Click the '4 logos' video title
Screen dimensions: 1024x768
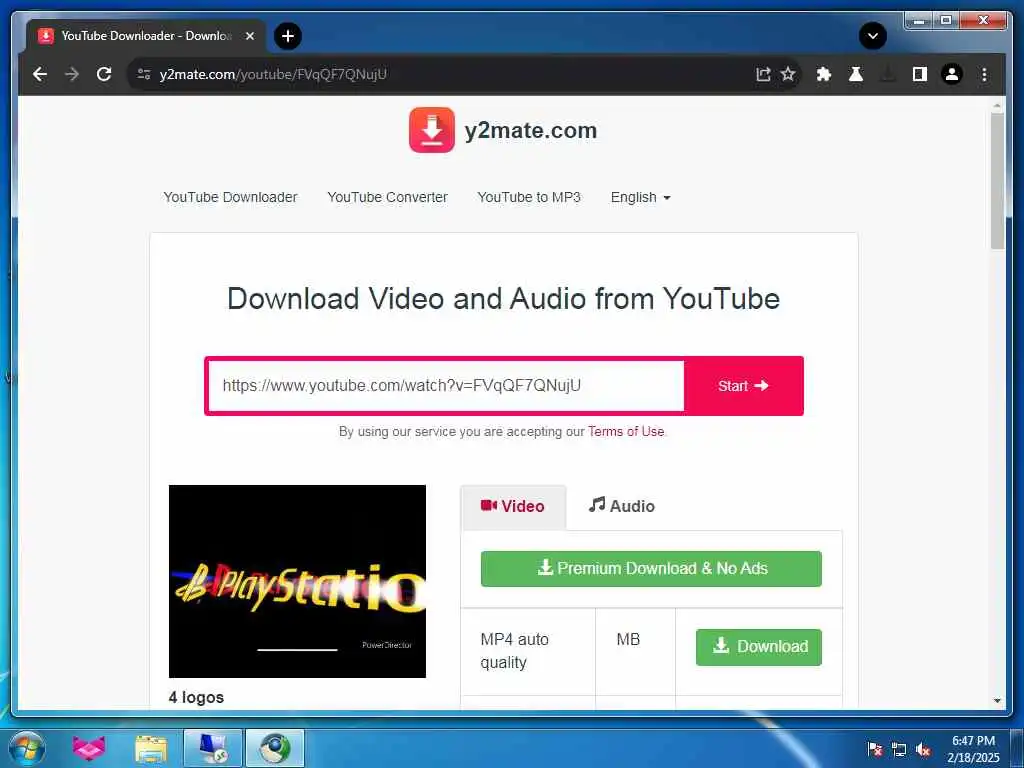pyautogui.click(x=196, y=697)
